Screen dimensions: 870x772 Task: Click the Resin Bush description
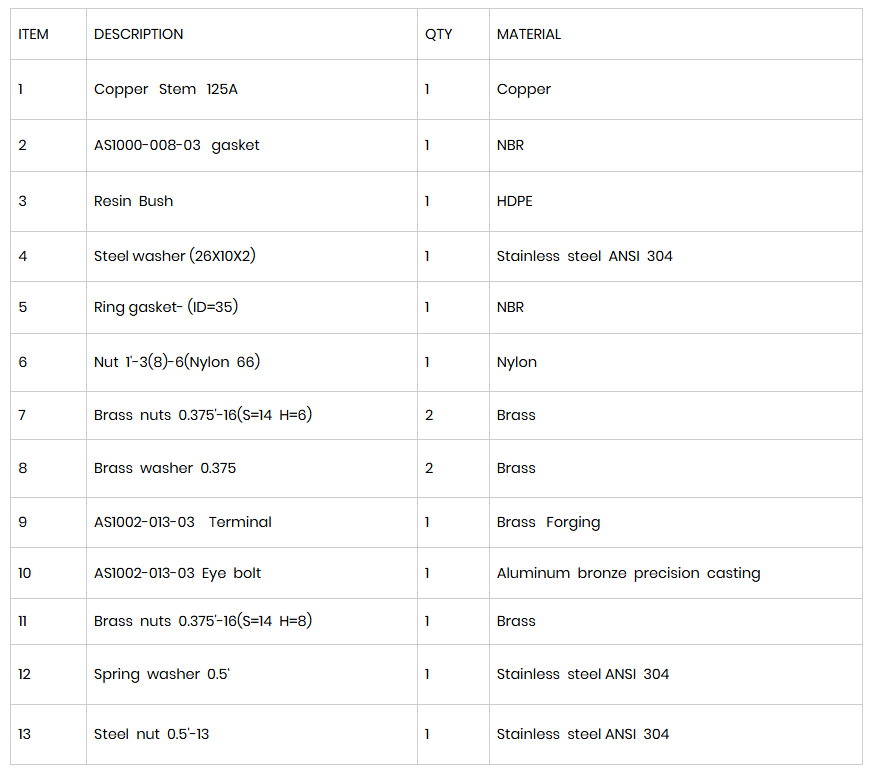pyautogui.click(x=133, y=201)
